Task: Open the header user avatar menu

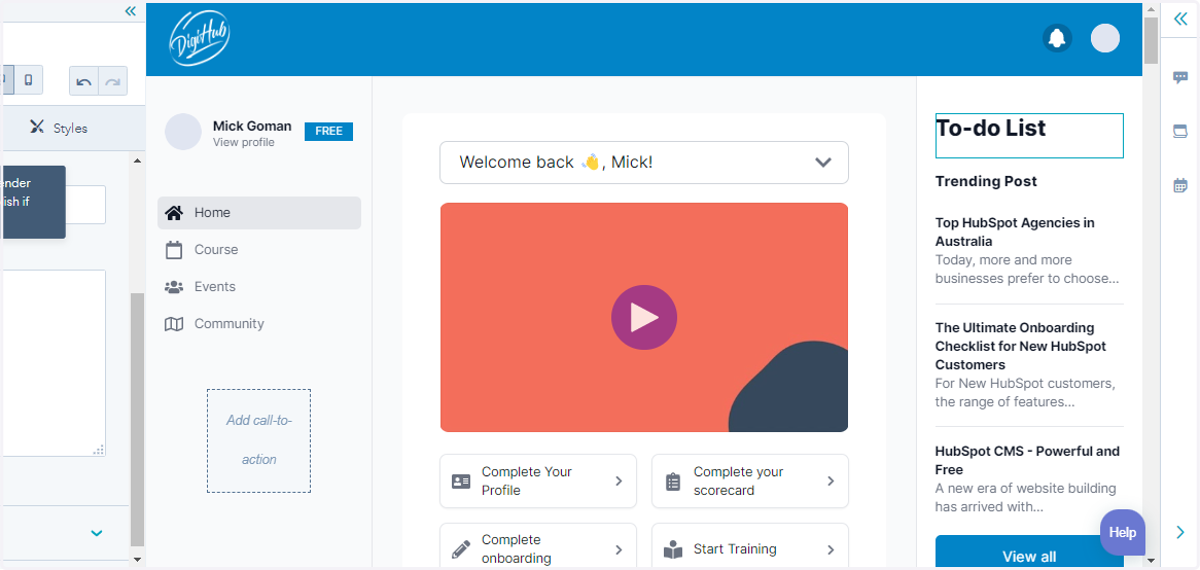Action: point(1105,38)
